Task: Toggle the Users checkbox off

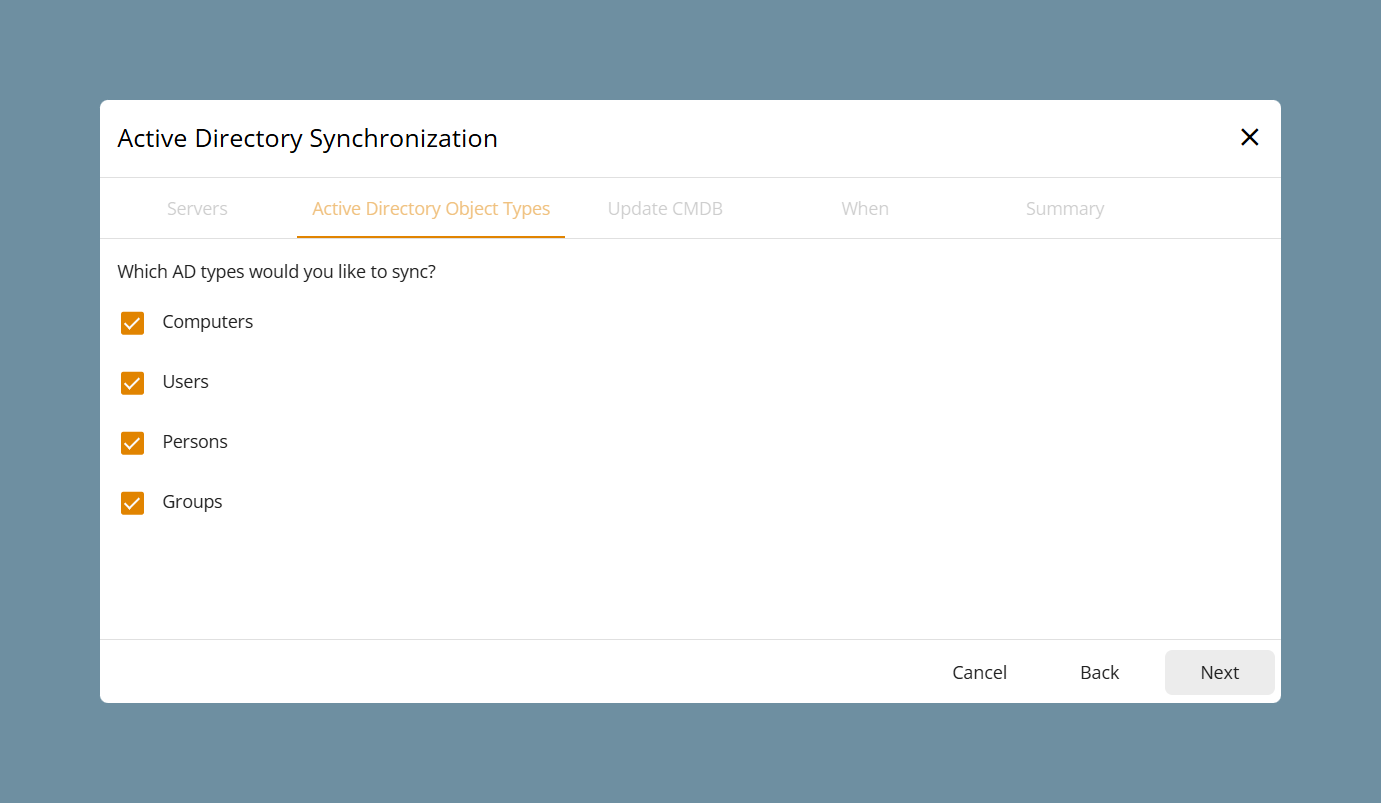Action: tap(132, 383)
